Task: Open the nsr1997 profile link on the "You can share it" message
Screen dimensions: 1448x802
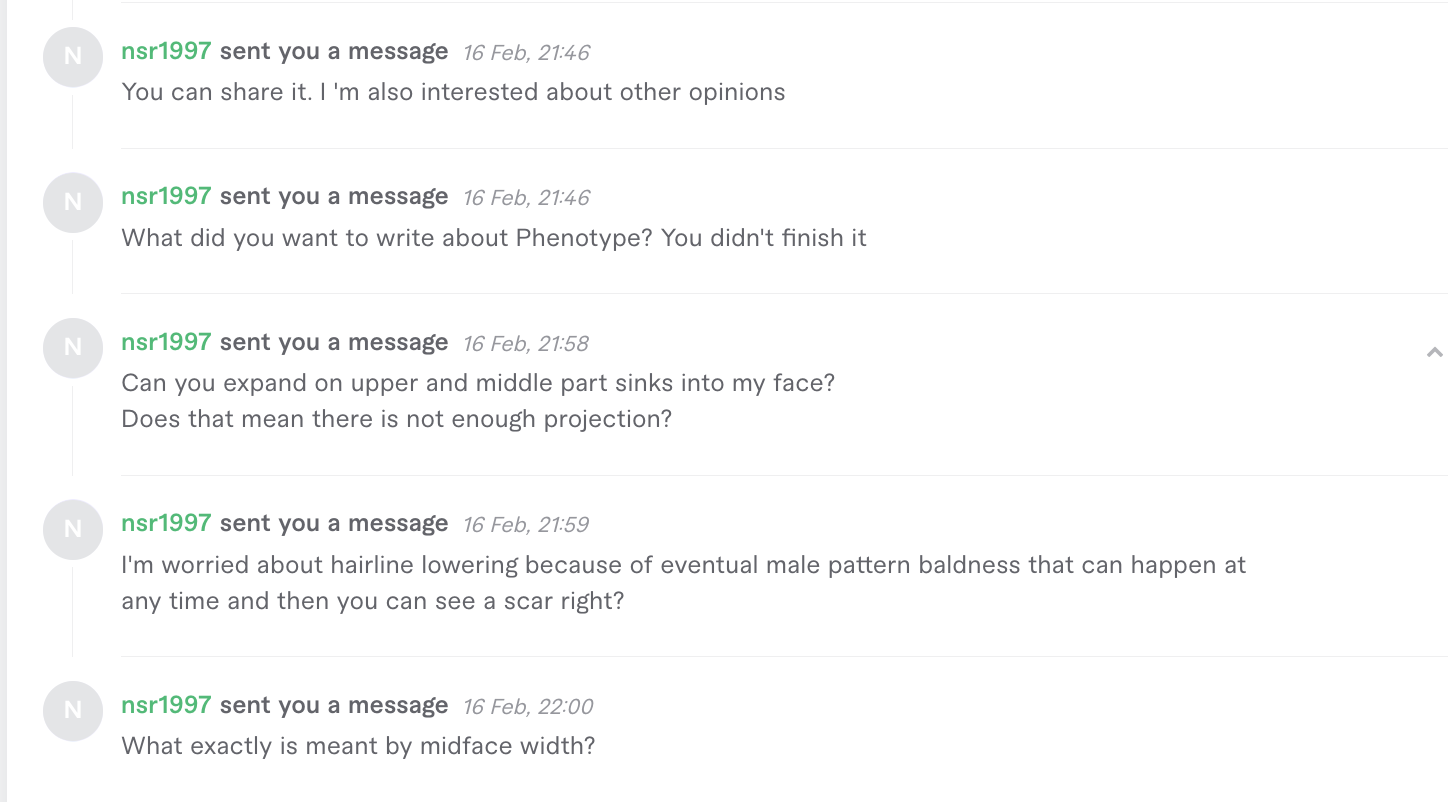Action: pos(166,51)
